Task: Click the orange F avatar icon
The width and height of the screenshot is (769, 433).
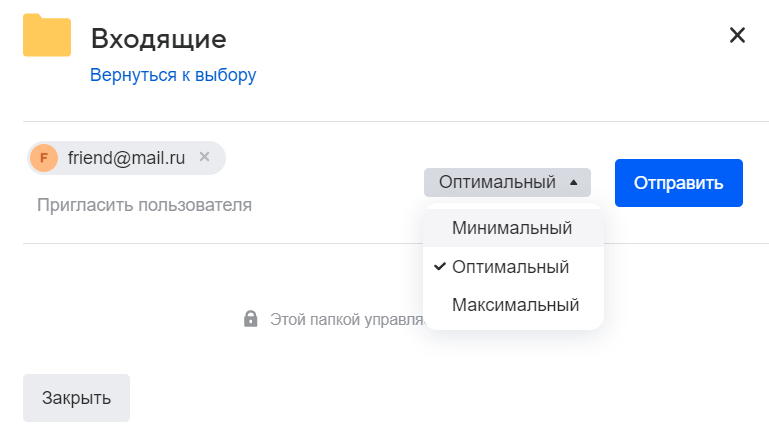Action: 44,158
